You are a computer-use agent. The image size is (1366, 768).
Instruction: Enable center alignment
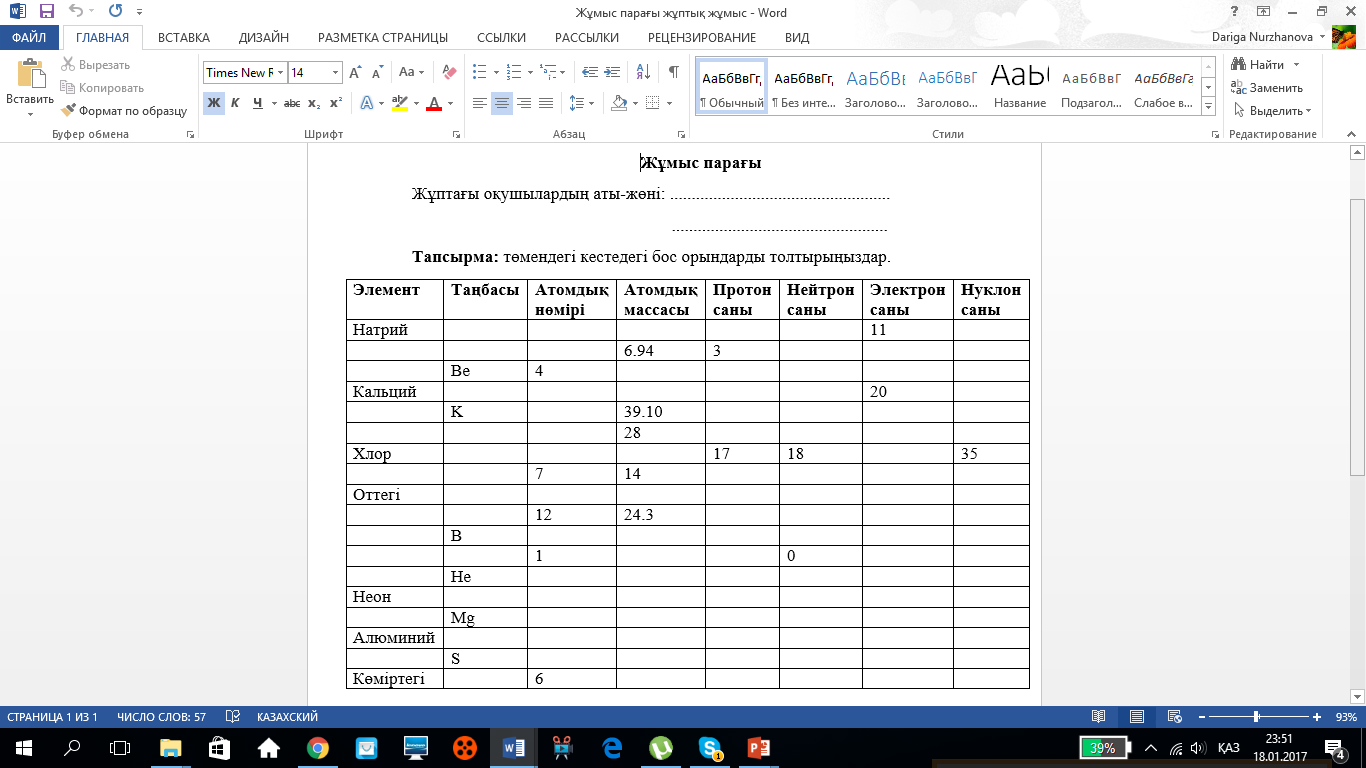click(502, 103)
